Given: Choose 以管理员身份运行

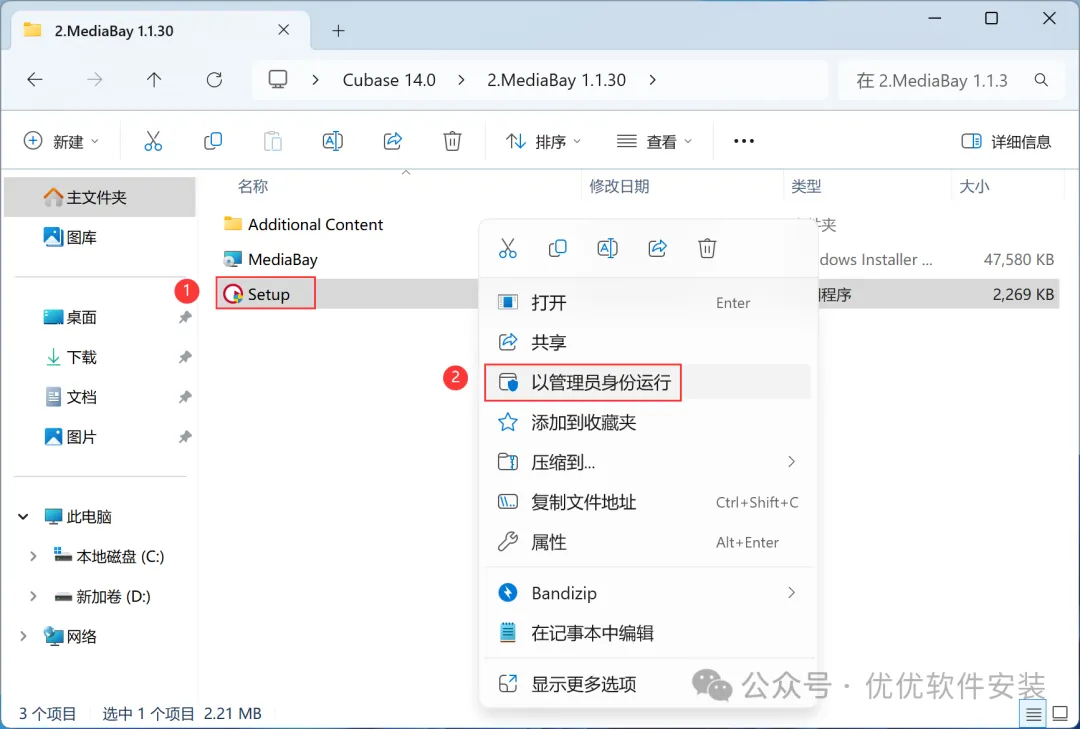Looking at the screenshot, I should coord(648,382).
